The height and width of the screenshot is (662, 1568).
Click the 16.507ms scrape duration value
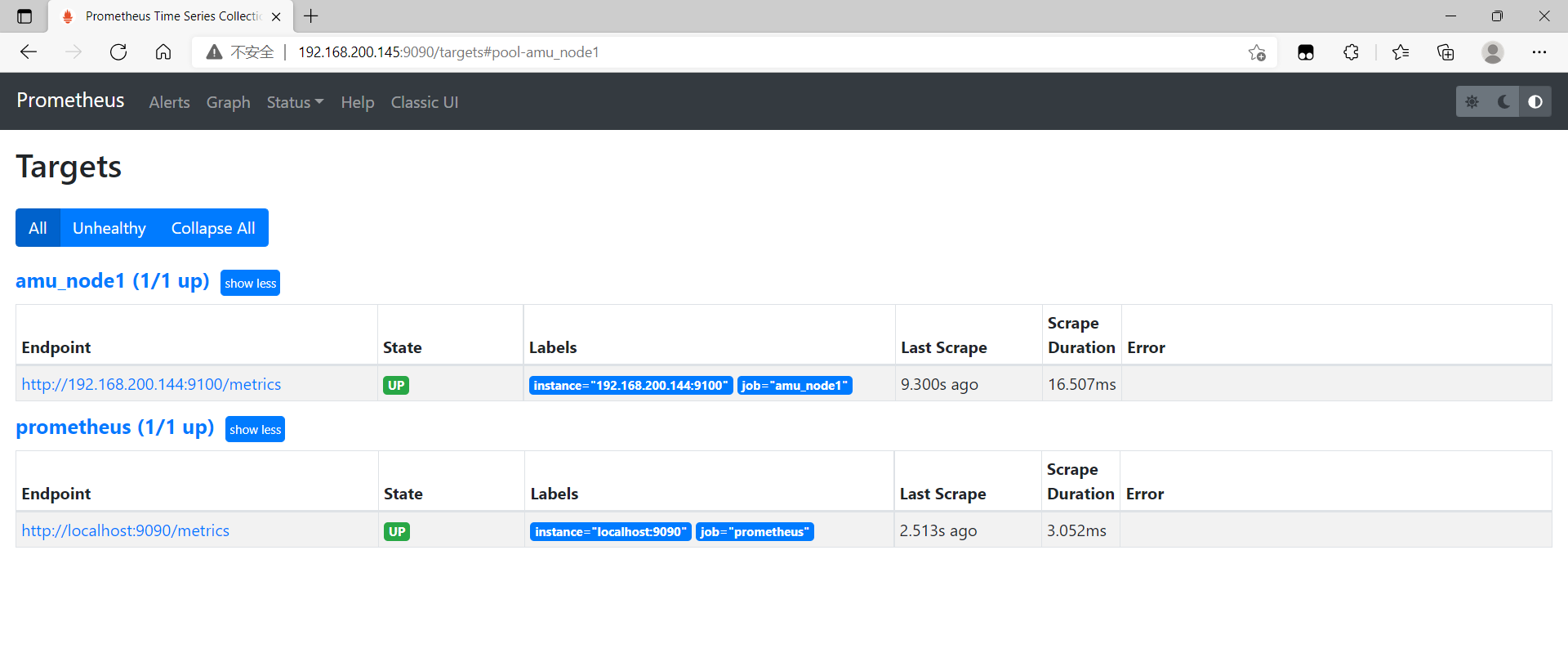1082,384
